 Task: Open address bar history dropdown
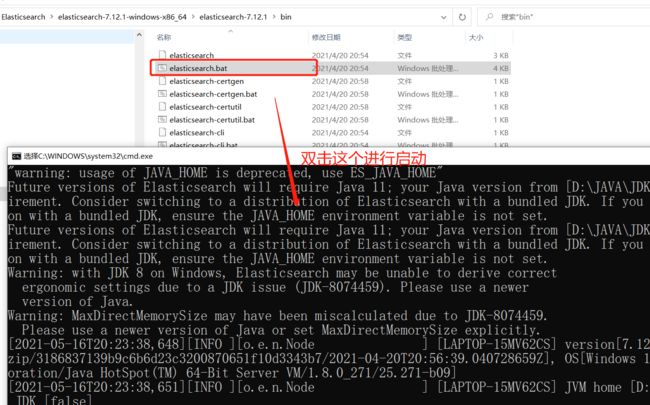click(x=444, y=17)
